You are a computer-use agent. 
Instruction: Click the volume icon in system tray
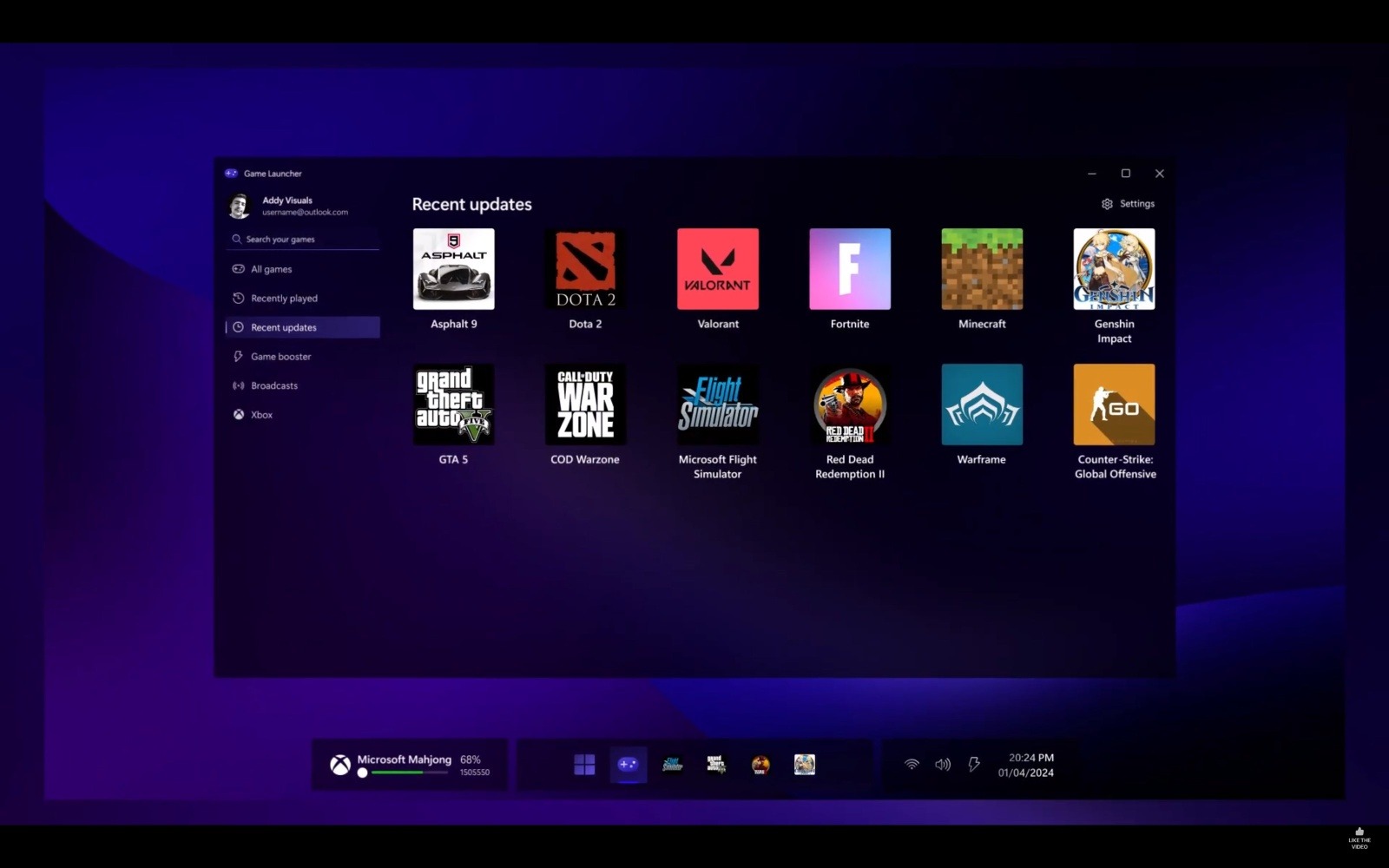942,765
